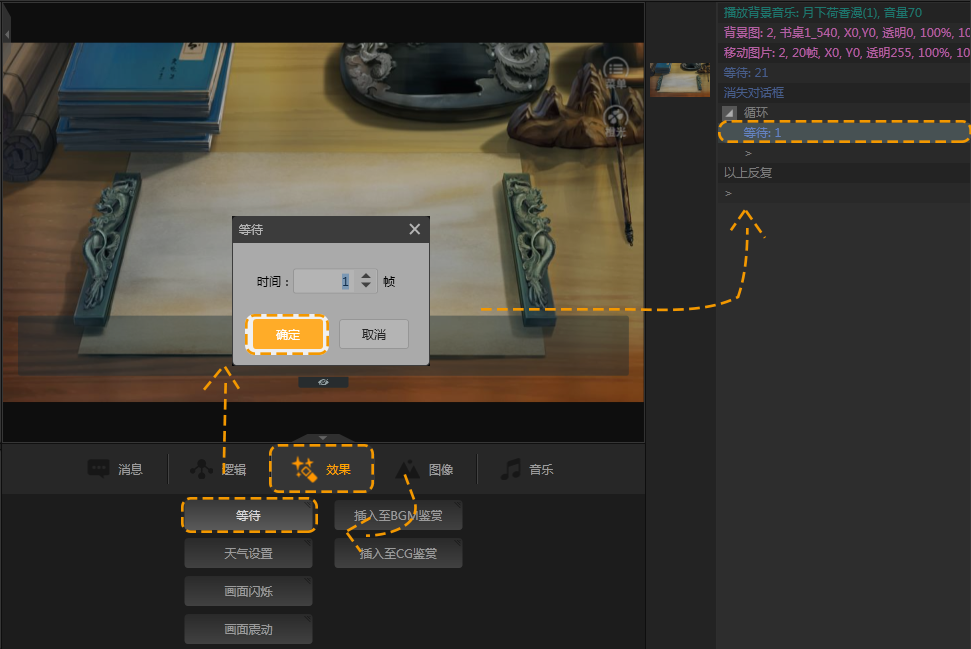Screen dimensions: 971x649
Task: Cancel the wait dialog with 取消
Action: pos(373,335)
